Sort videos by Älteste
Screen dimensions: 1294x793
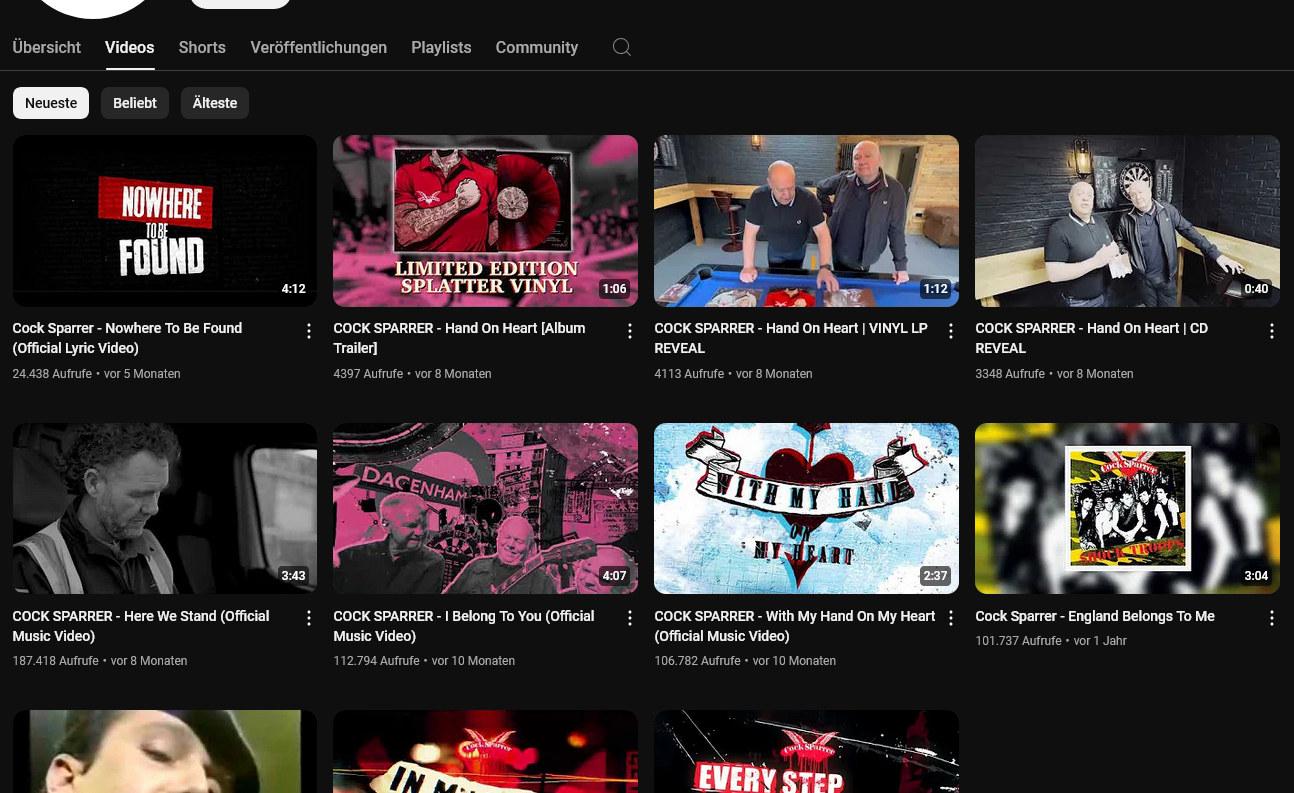(x=215, y=103)
